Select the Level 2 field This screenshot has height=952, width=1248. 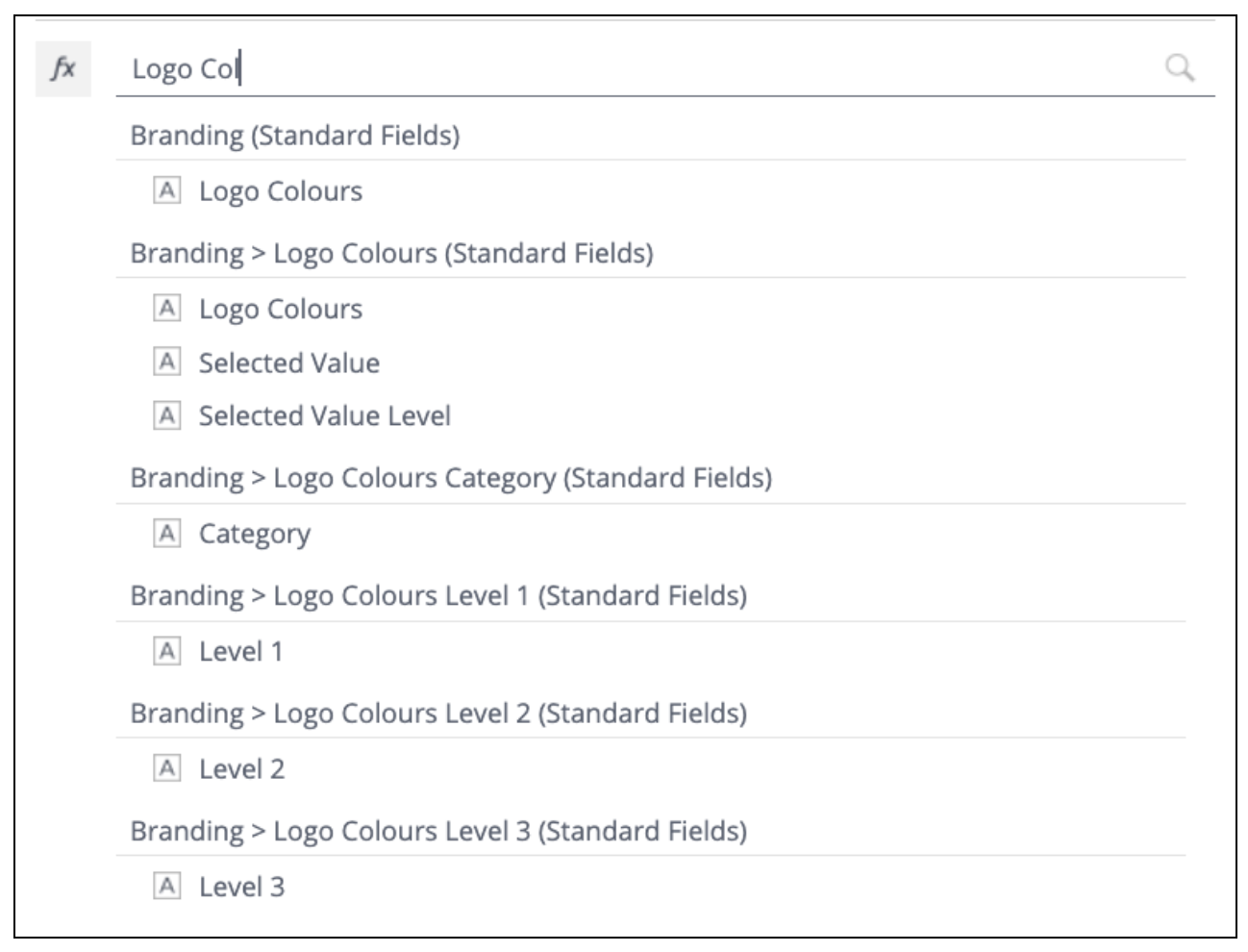241,768
